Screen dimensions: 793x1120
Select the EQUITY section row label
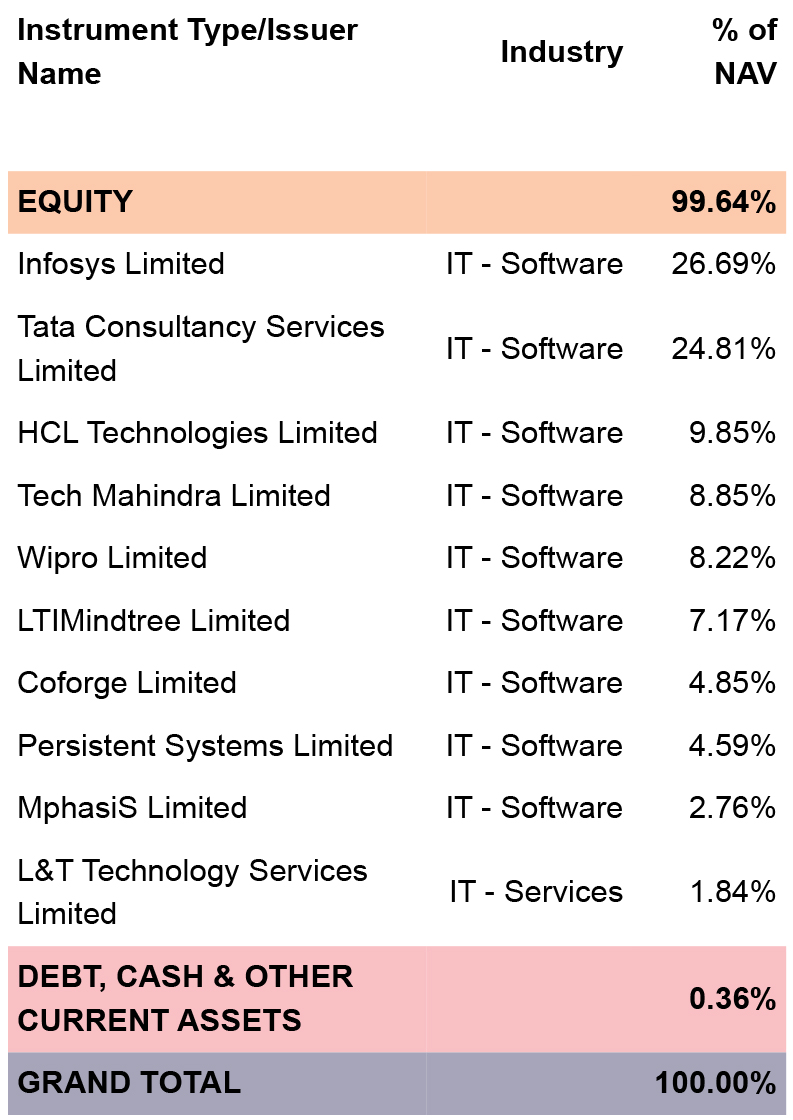[x=75, y=201]
